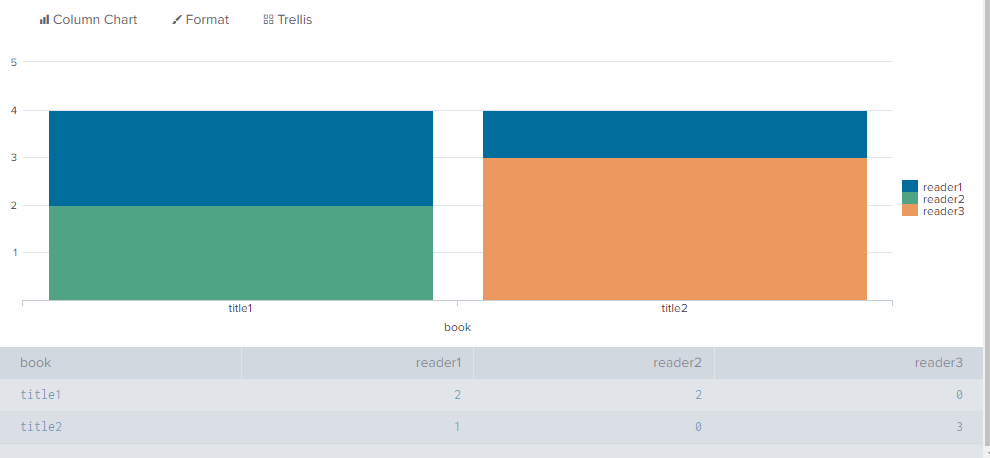This screenshot has width=990, height=458.
Task: Click the green reader2 legend swatch
Action: point(909,199)
